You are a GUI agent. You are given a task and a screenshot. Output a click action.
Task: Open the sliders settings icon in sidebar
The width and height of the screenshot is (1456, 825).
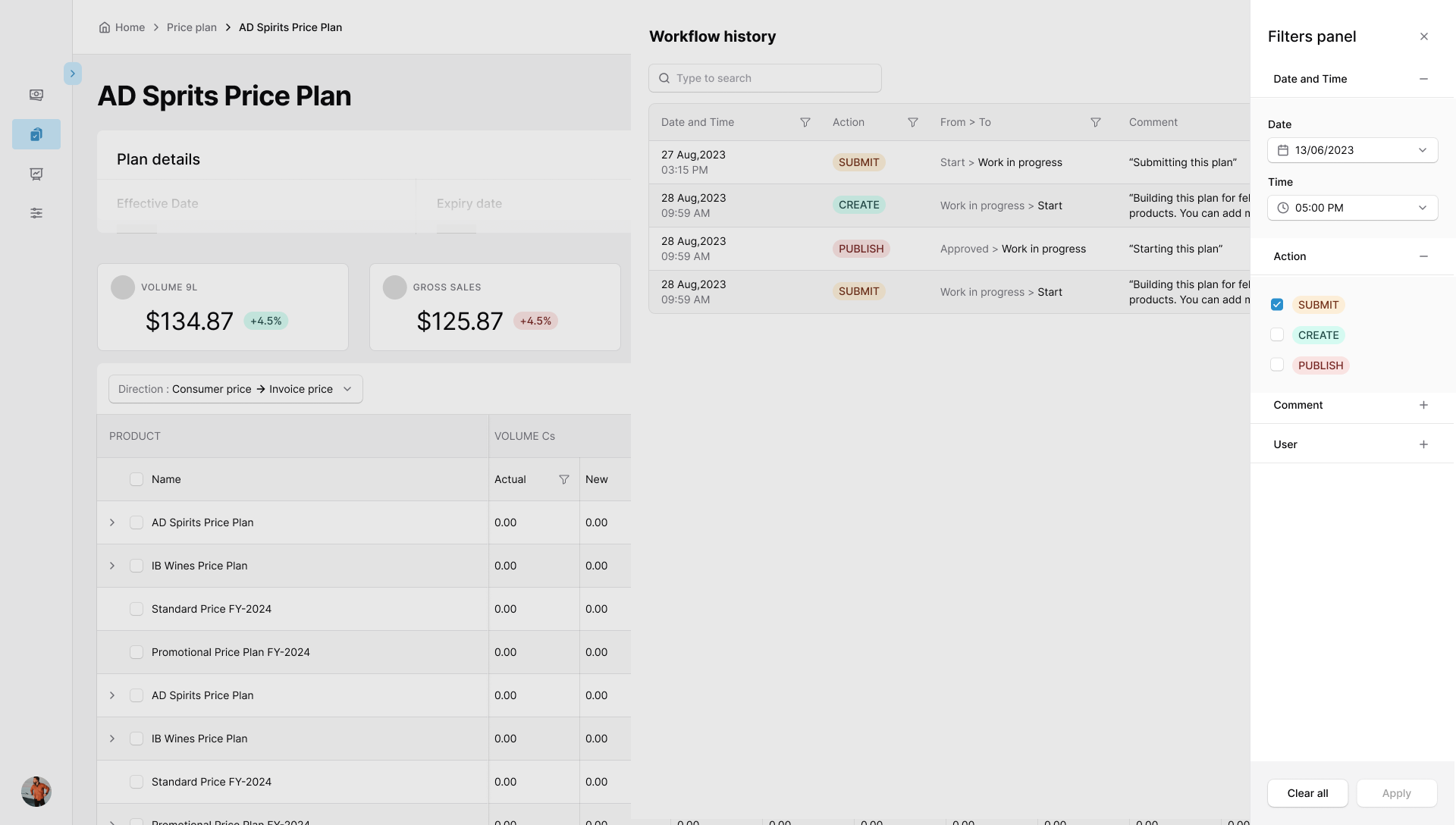tap(36, 213)
